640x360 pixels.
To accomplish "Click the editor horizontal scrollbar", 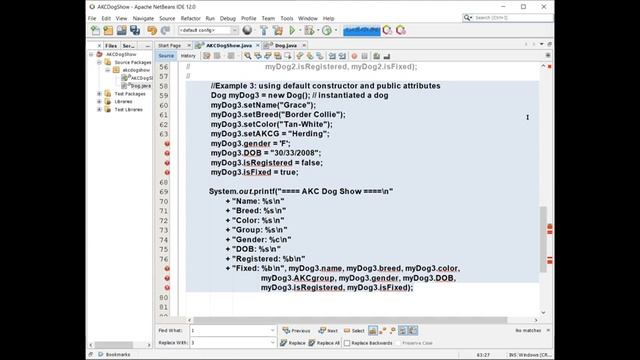I will pyautogui.click(x=350, y=320).
